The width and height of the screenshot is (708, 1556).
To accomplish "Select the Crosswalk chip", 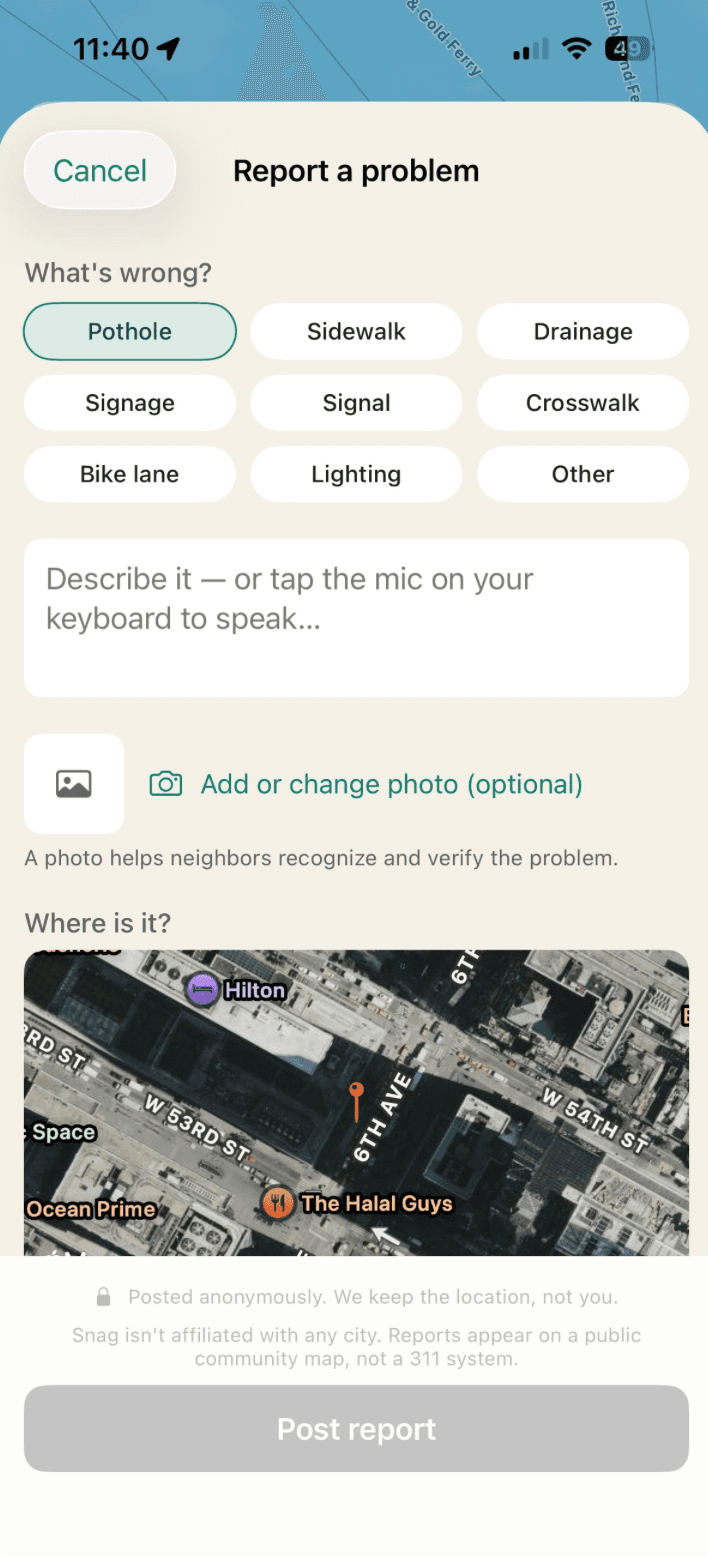I will click(583, 403).
